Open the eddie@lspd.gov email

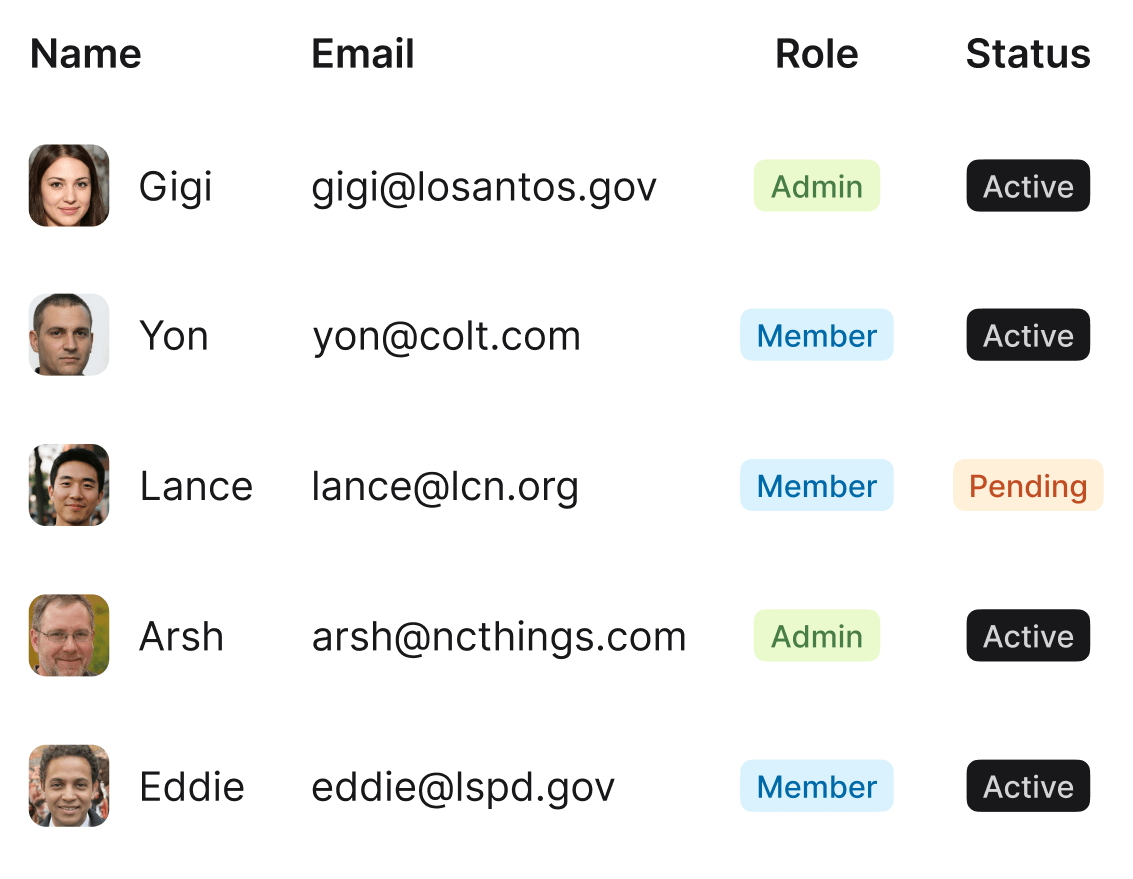click(463, 787)
